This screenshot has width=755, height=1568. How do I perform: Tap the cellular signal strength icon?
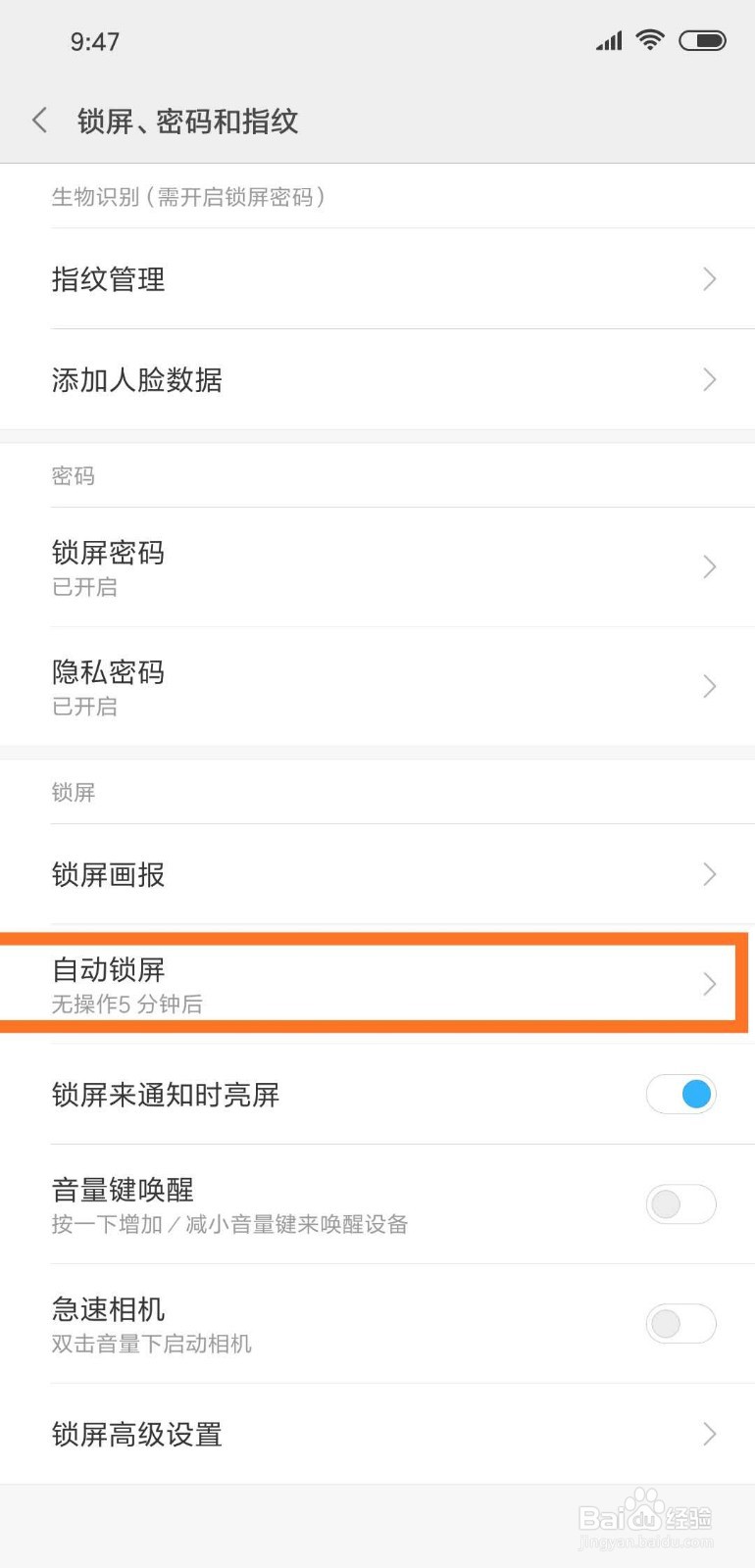pos(607,40)
